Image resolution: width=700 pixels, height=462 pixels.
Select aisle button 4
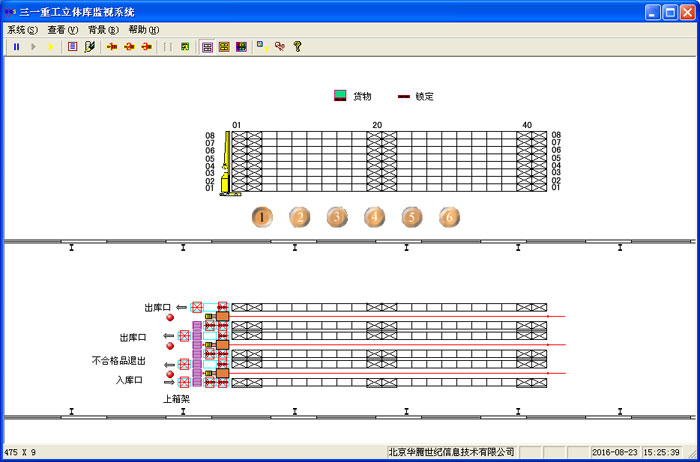point(375,217)
